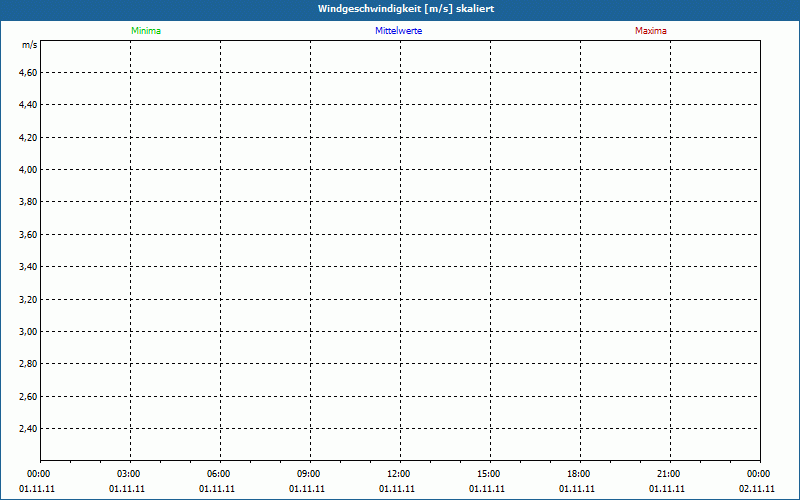Click the 2,40 y-axis value
This screenshot has height=500, width=800.
[28, 429]
